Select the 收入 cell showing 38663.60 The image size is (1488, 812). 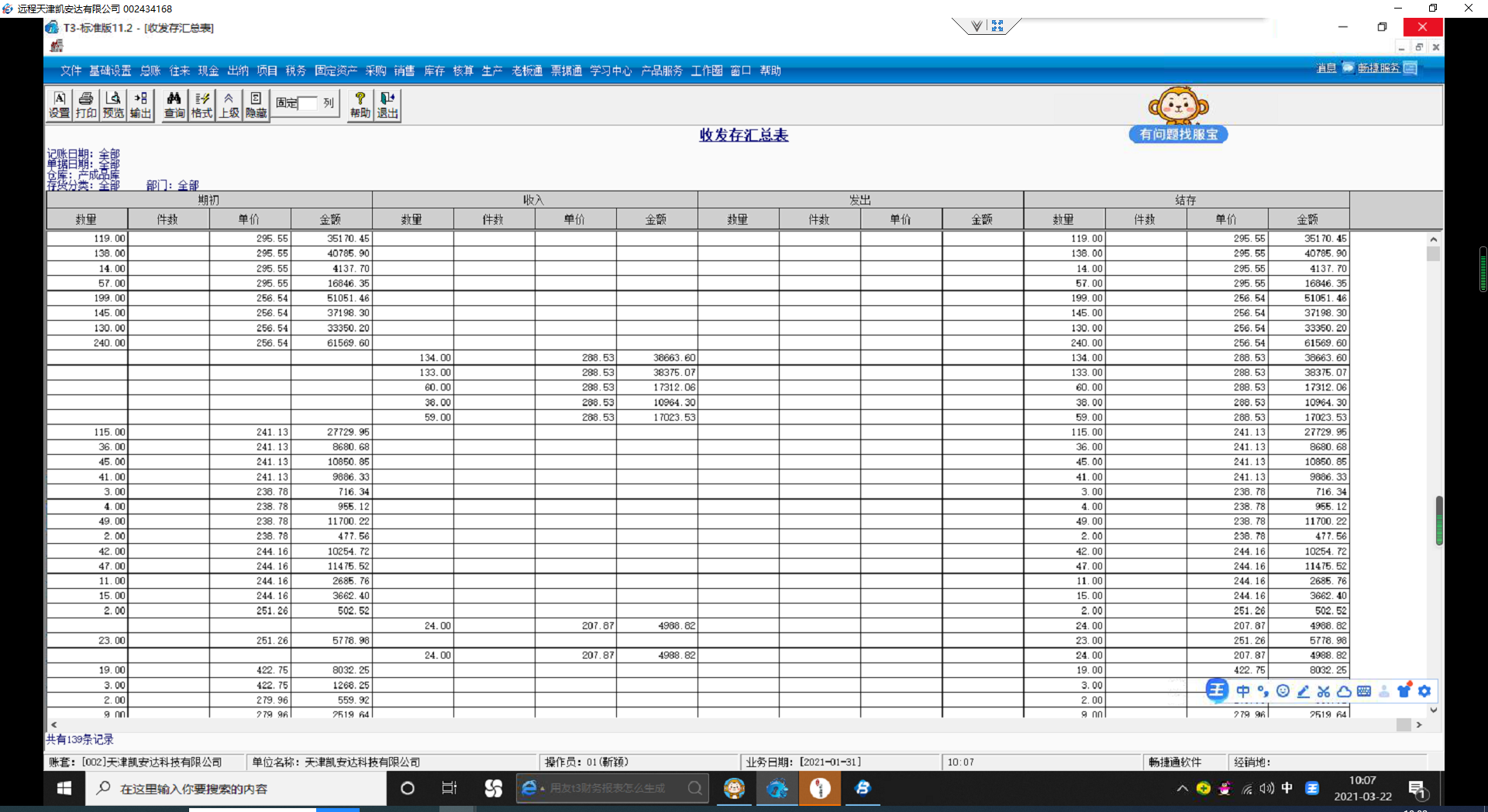click(x=656, y=358)
